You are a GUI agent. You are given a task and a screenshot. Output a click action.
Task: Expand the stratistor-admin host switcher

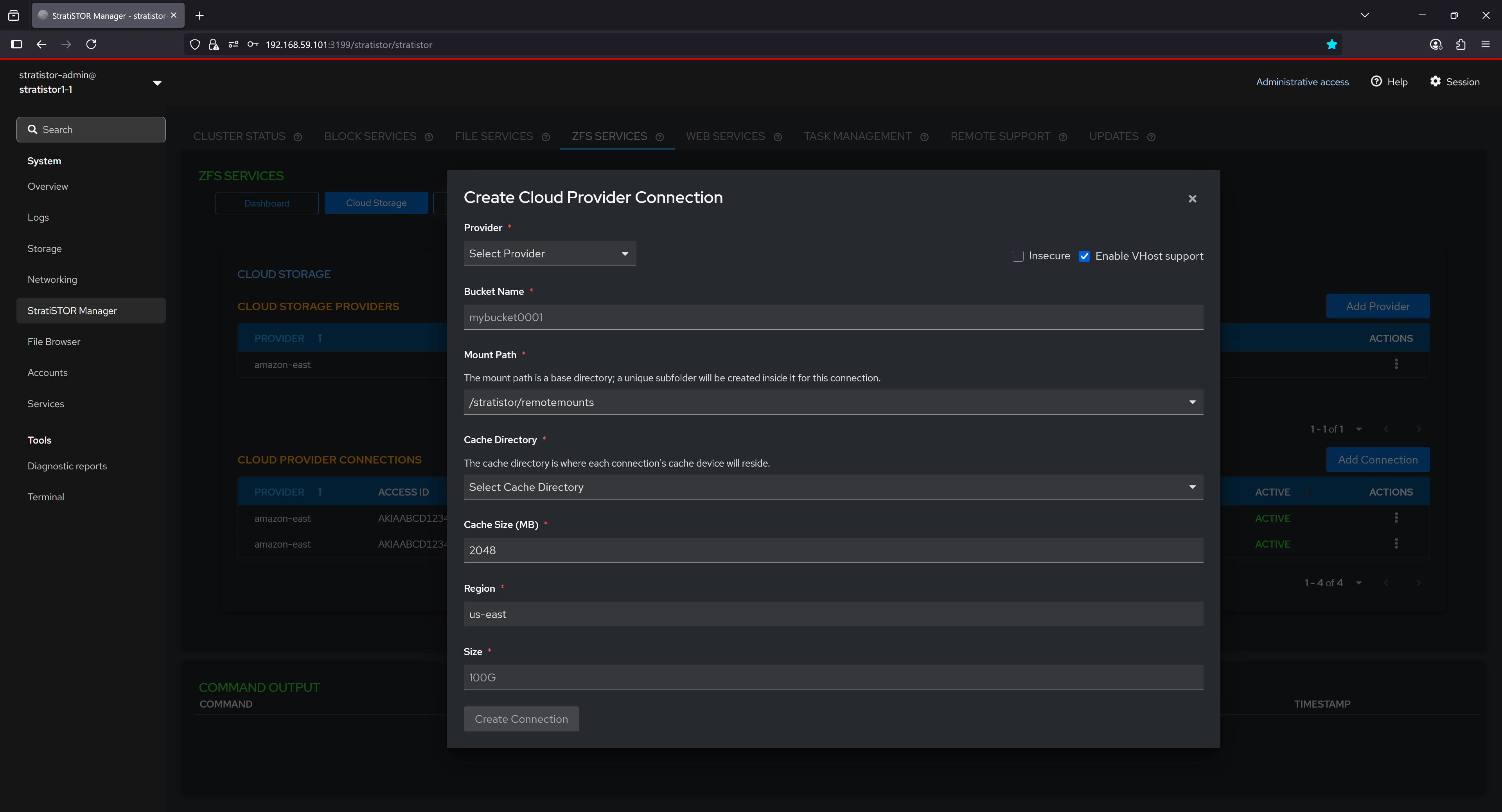click(157, 83)
